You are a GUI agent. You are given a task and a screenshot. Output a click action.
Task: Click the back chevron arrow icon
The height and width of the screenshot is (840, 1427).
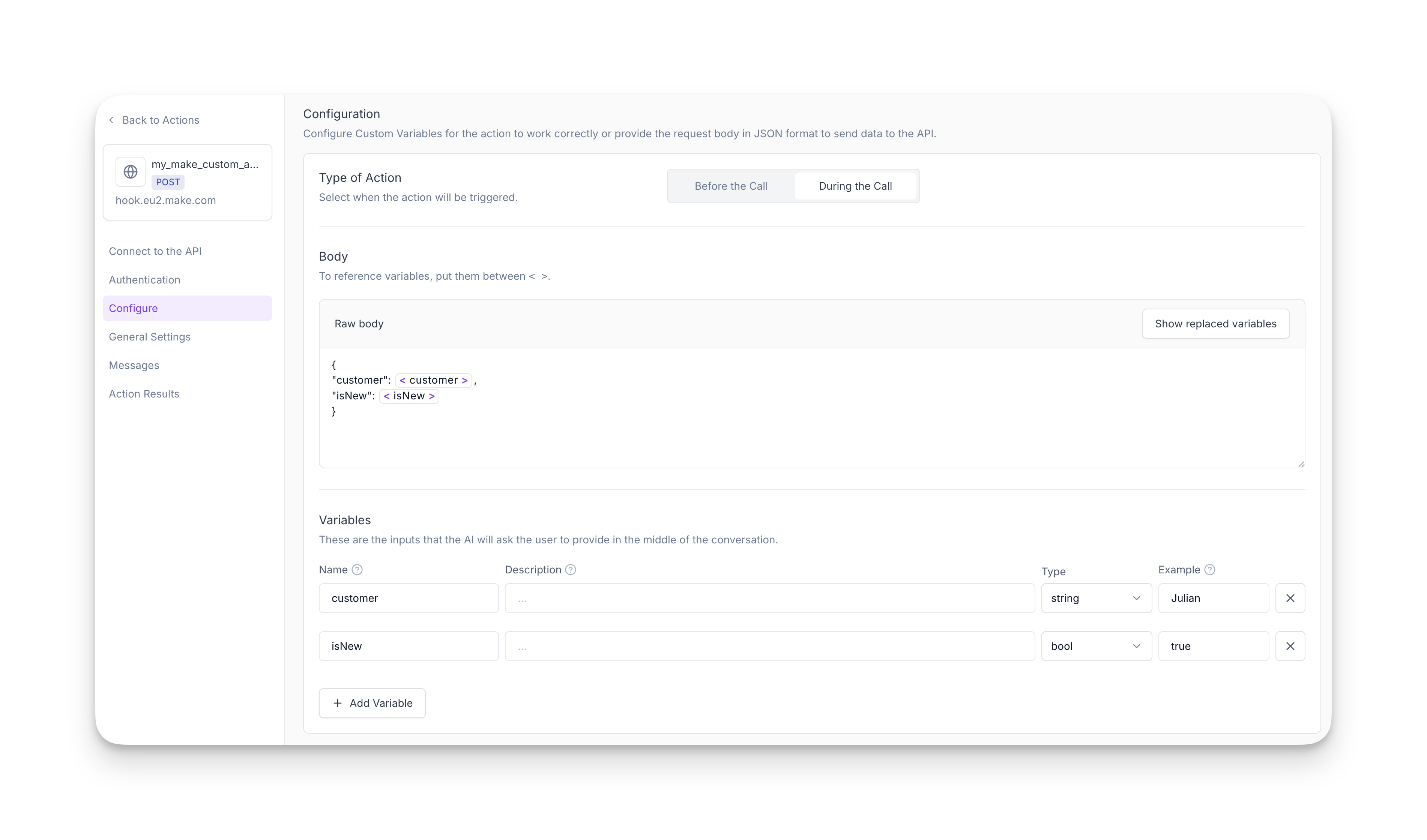[x=111, y=120]
